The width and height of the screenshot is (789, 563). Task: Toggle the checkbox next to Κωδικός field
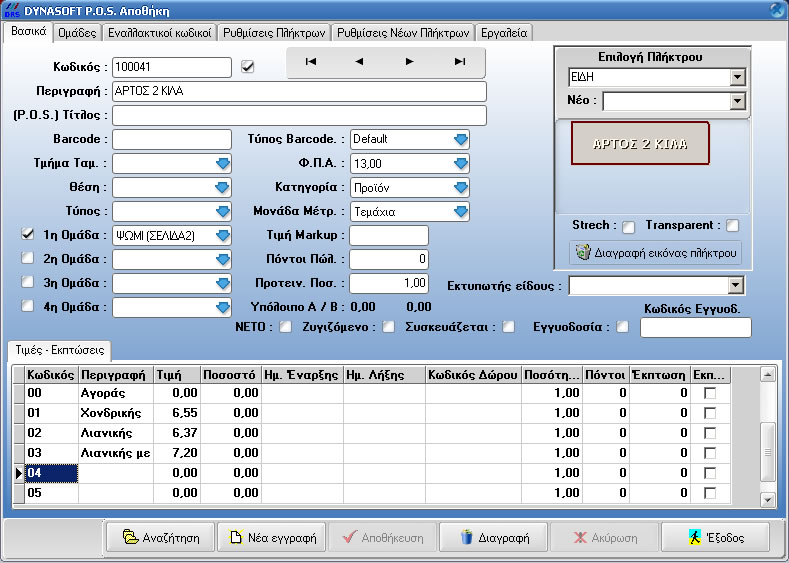[248, 66]
